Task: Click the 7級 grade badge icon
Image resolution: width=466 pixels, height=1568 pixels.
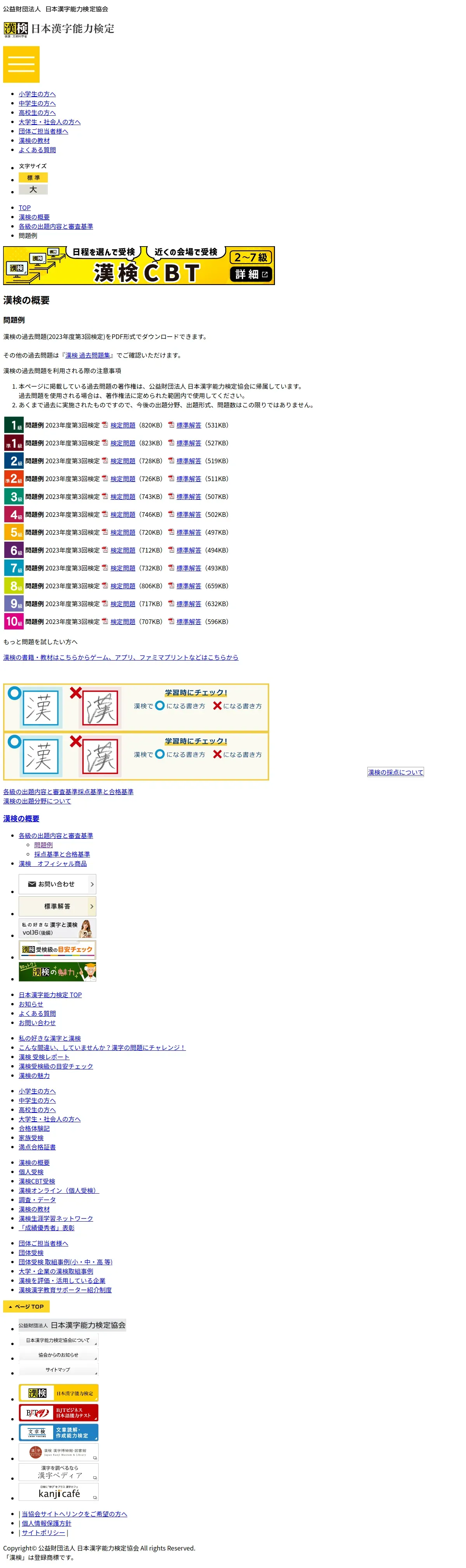Action: click(x=13, y=568)
